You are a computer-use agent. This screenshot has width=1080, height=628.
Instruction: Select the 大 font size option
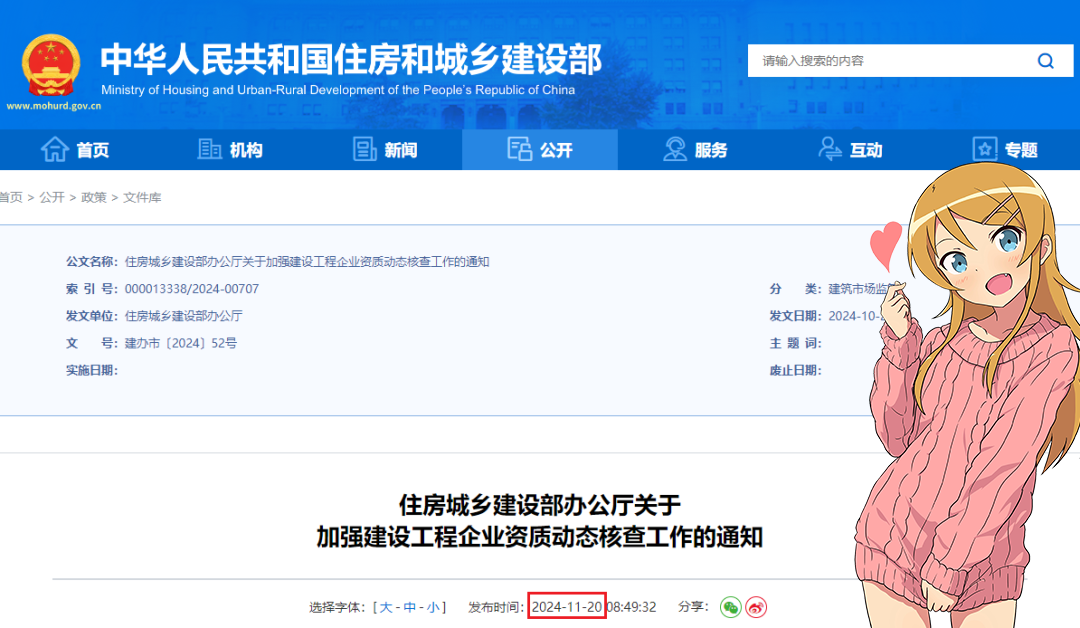(385, 606)
